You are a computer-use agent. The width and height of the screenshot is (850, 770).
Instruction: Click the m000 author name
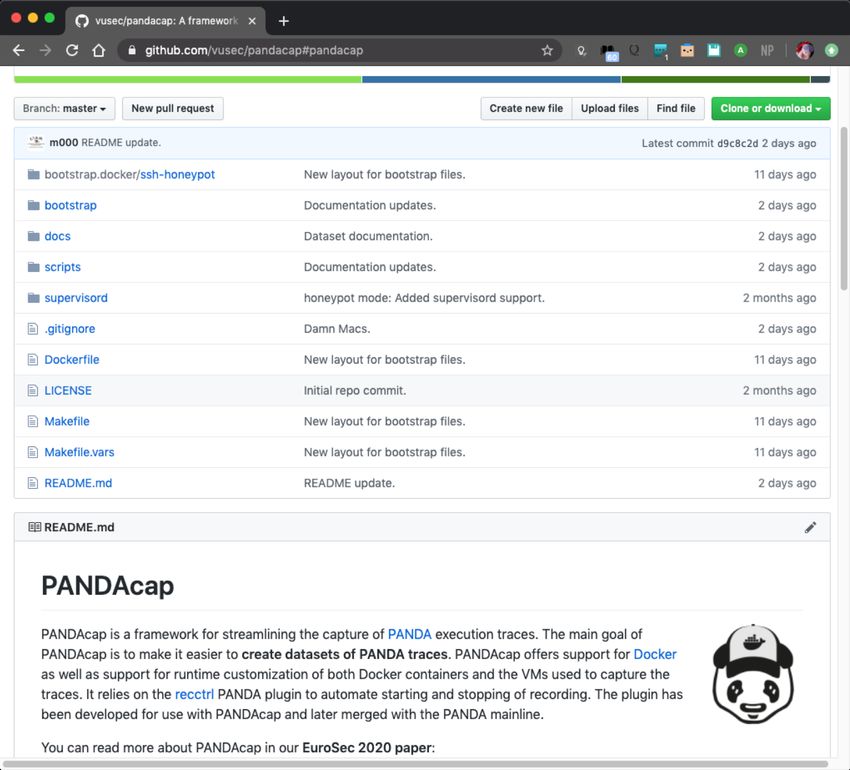(x=63, y=143)
